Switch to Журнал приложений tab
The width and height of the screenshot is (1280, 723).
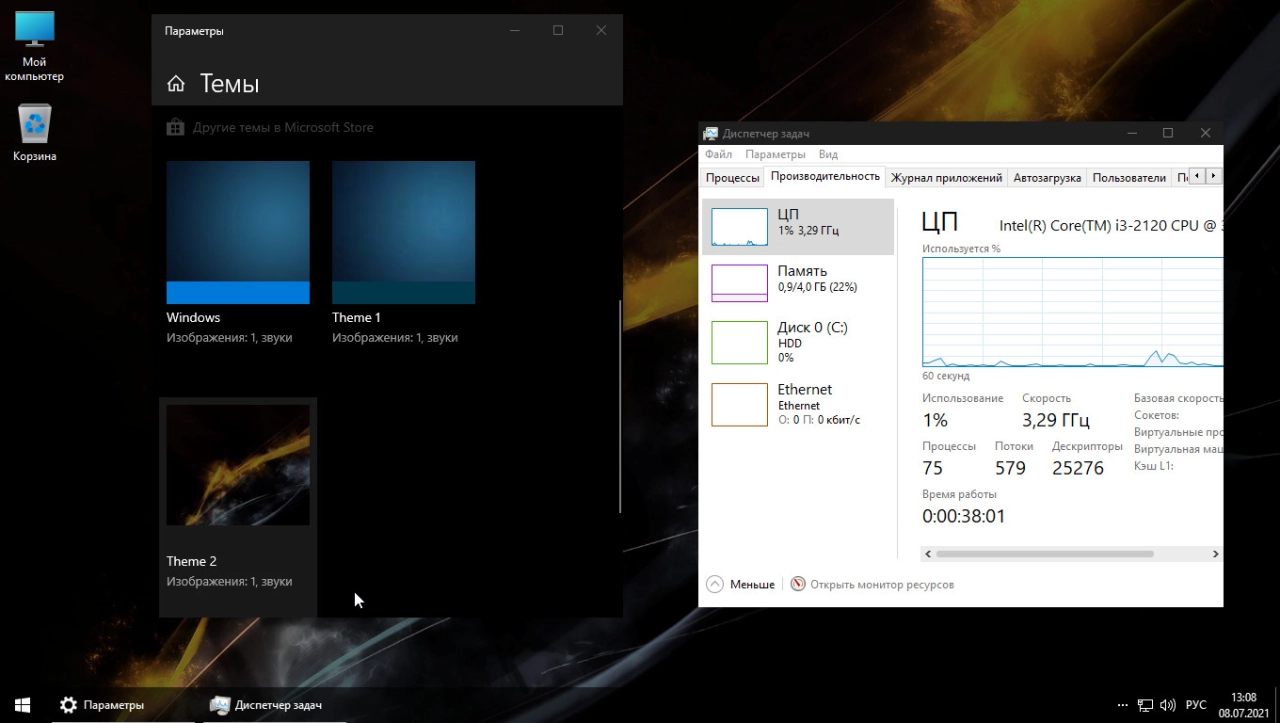(x=946, y=178)
